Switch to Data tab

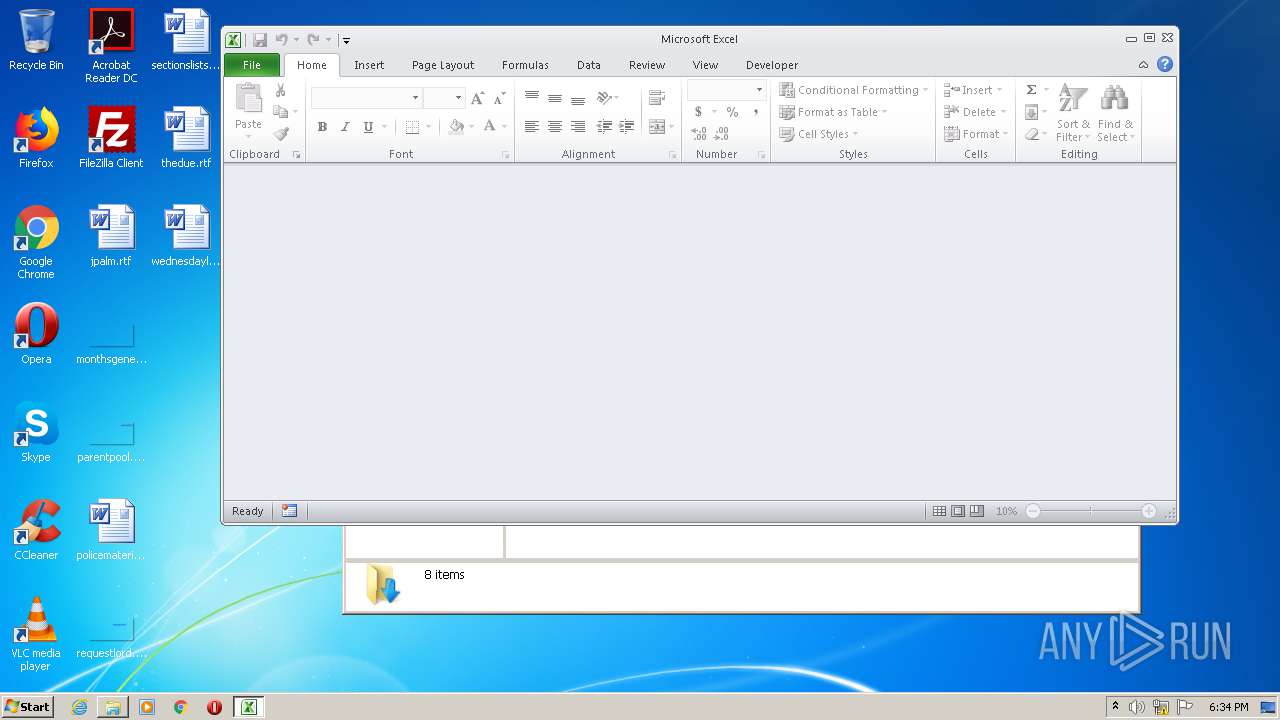tap(589, 65)
